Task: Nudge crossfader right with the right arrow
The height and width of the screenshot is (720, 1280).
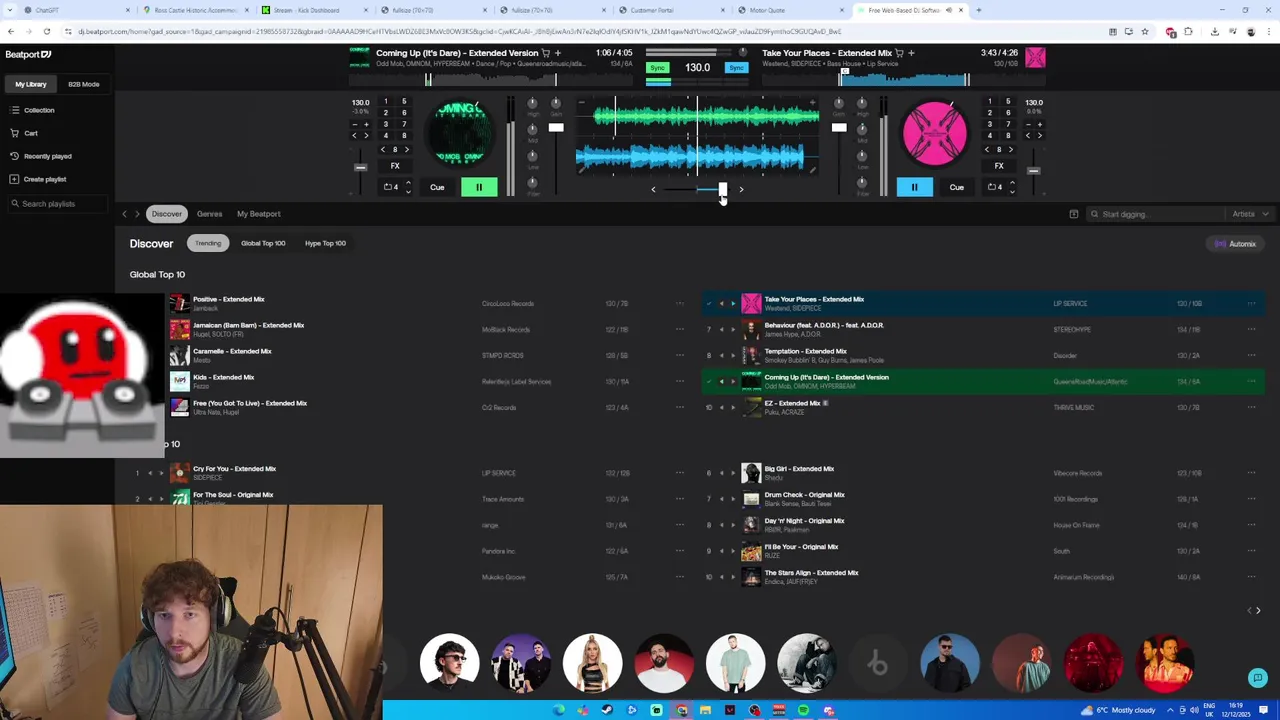Action: [x=741, y=189]
